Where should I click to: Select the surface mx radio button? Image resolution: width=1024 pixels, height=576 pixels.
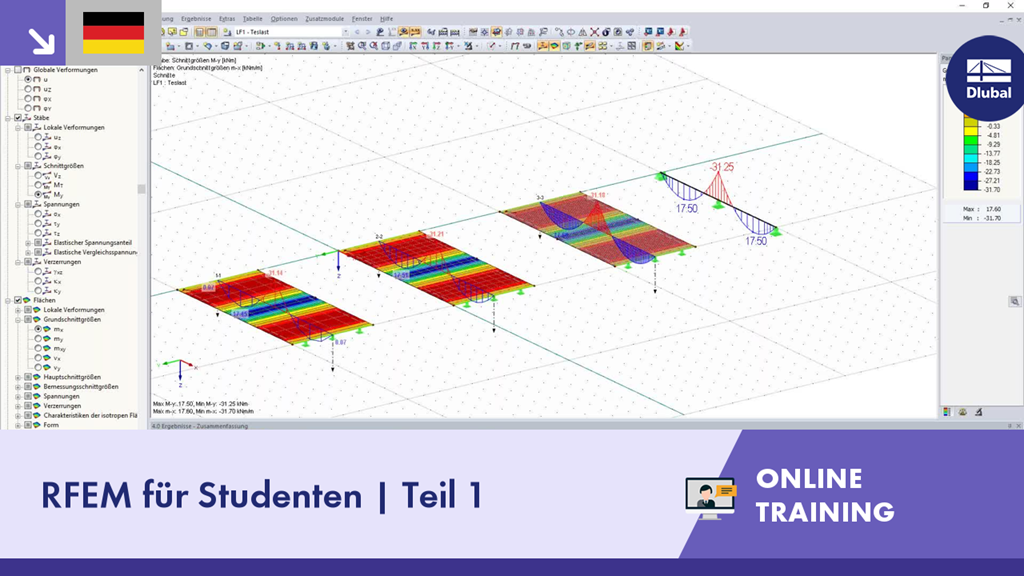click(x=38, y=329)
